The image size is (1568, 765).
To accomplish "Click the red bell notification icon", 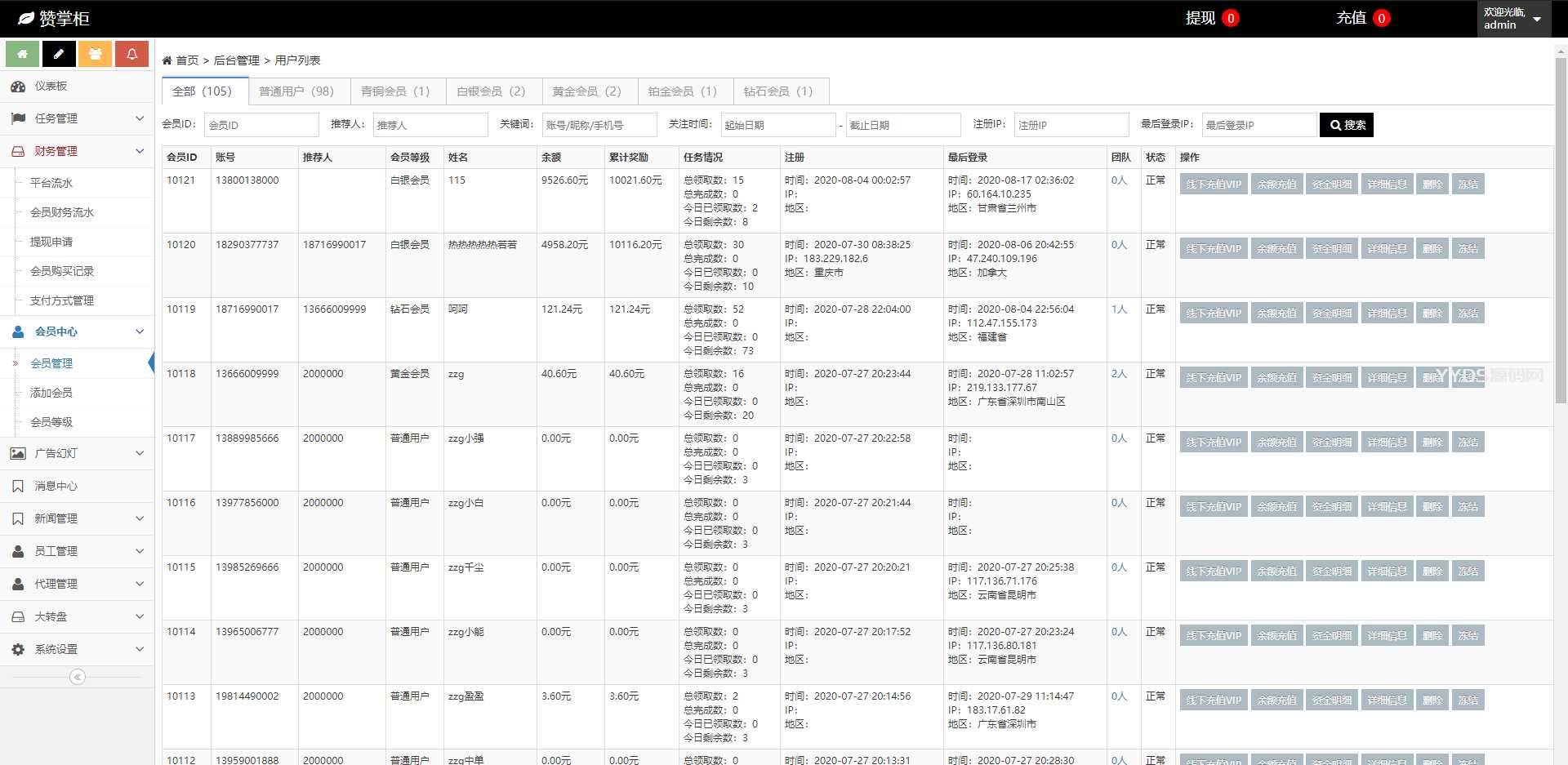I will point(131,54).
